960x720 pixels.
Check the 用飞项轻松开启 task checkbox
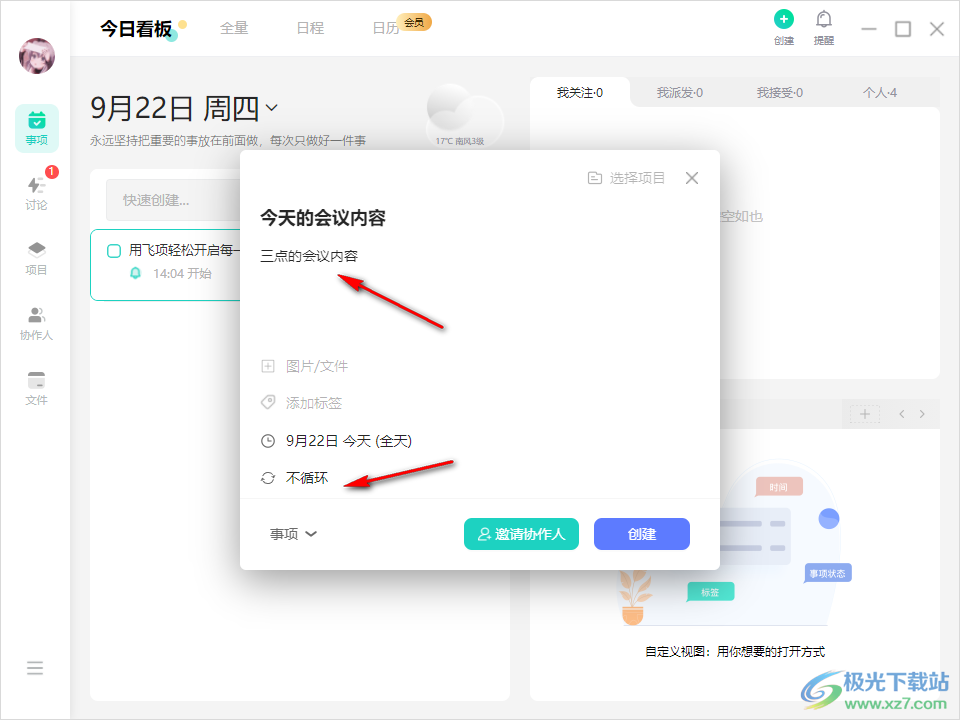point(114,251)
